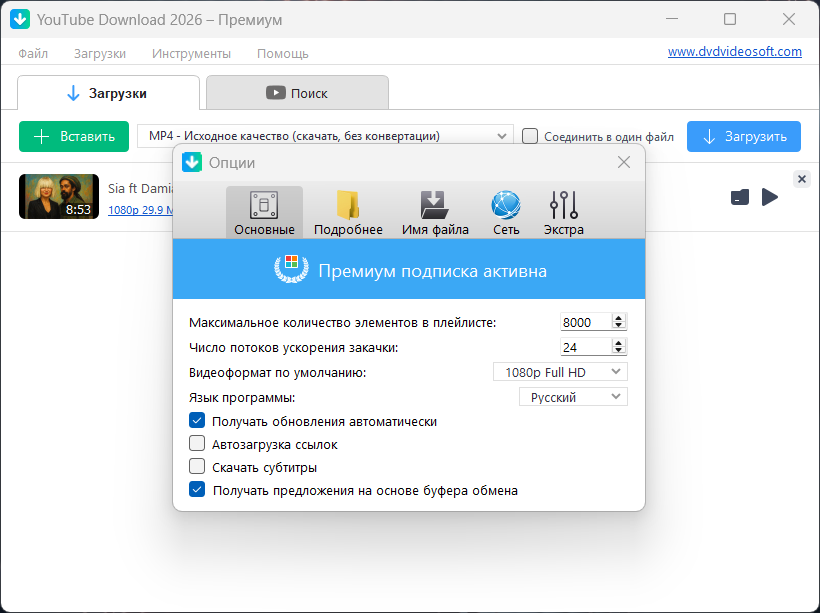820x613 pixels.
Task: Click the 1080p 29.9 quality link
Action: [140, 210]
